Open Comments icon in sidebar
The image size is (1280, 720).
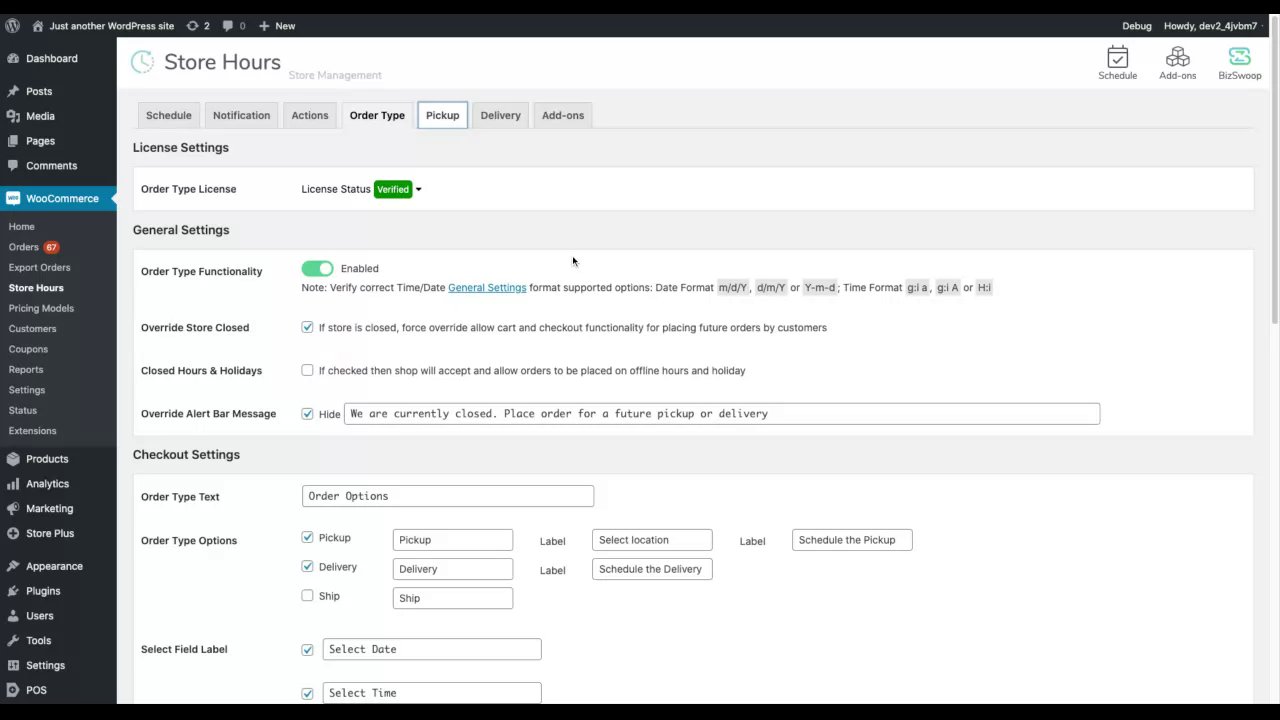click(x=13, y=166)
